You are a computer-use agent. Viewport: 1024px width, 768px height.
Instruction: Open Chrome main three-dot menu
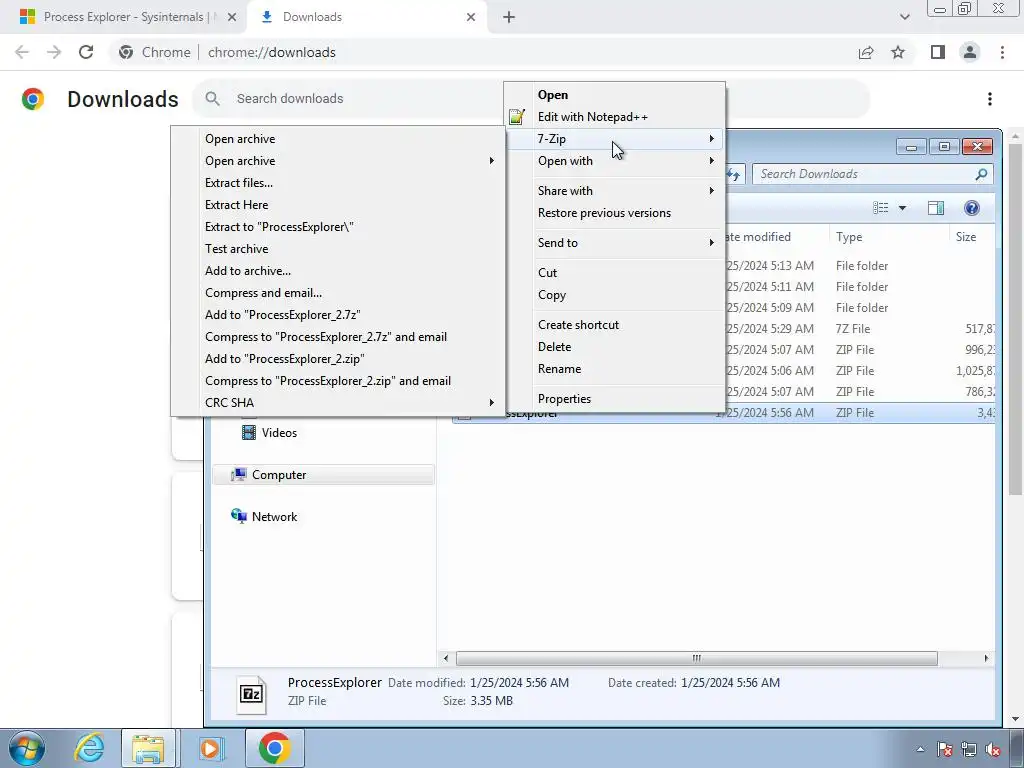pos(1002,52)
